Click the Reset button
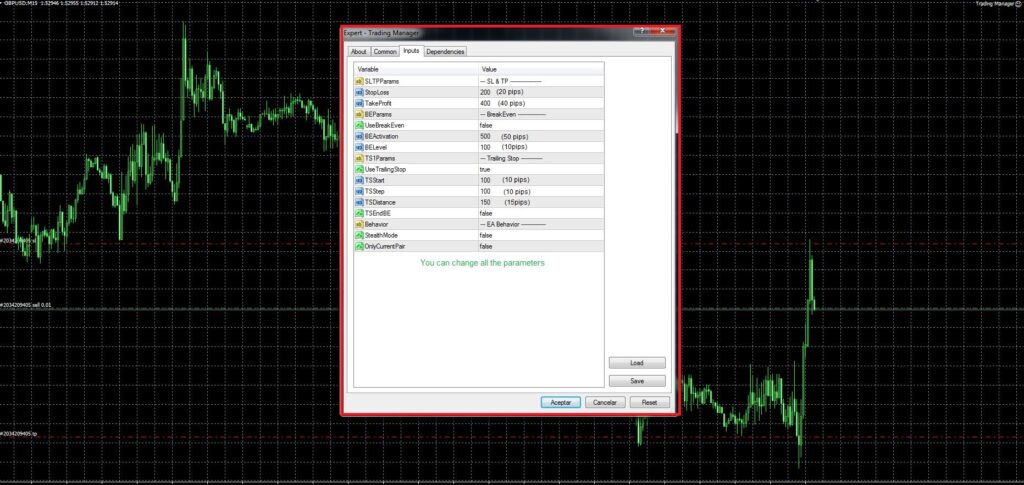Viewport: 1024px width, 485px height. pyautogui.click(x=650, y=403)
